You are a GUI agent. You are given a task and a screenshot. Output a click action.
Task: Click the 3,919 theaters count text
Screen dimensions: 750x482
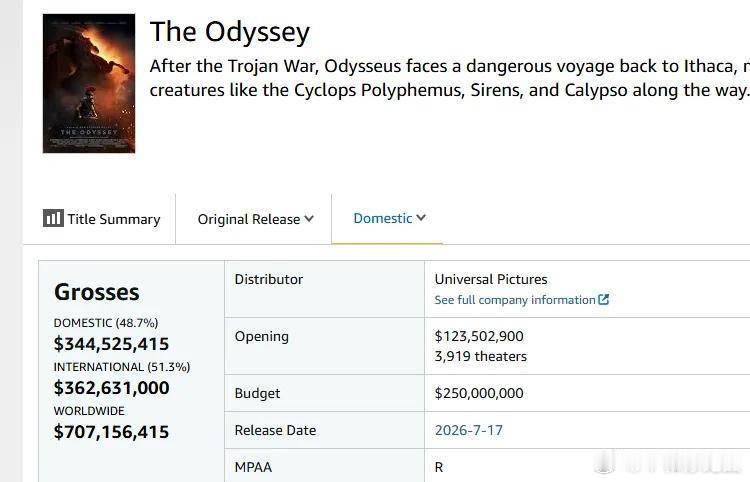coord(480,356)
